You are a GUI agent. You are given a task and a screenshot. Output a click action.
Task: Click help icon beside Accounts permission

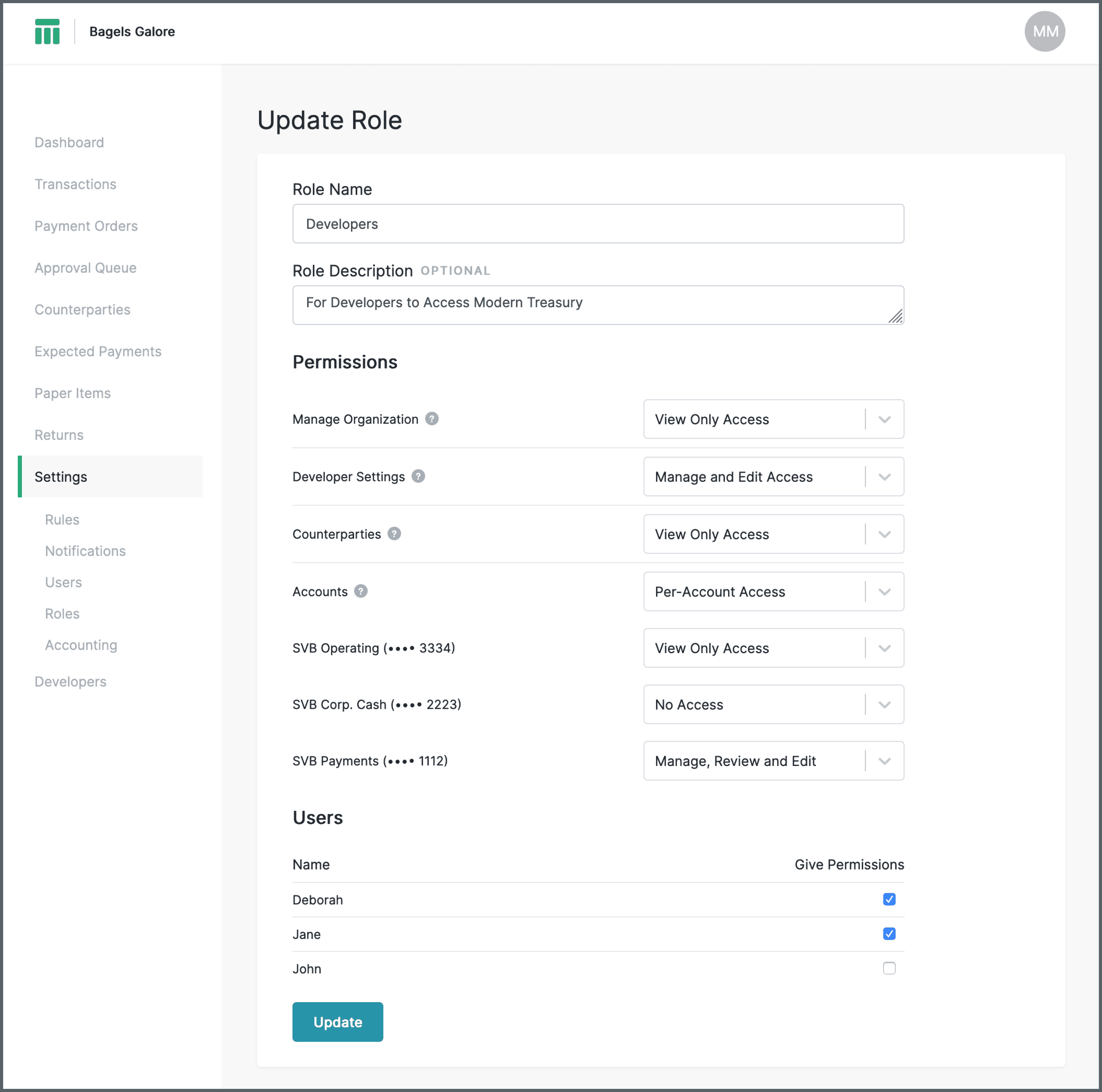coord(360,591)
